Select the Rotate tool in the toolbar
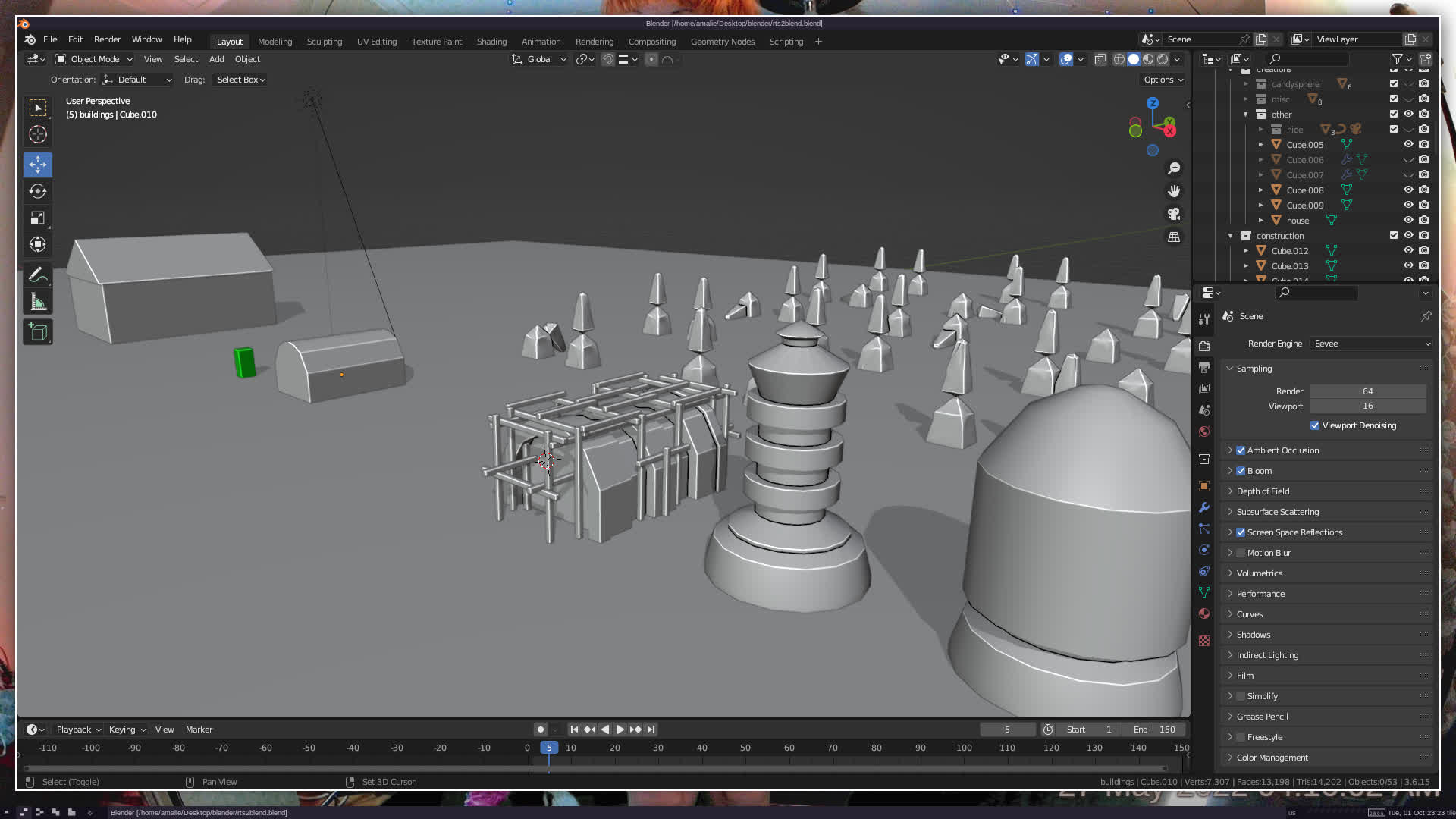Image resolution: width=1456 pixels, height=819 pixels. click(x=38, y=192)
